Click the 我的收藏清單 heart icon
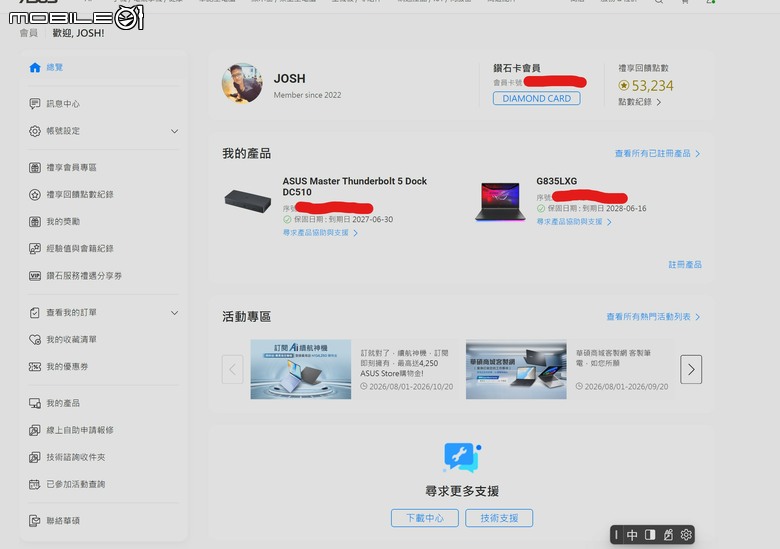Screen dimensions: 780x549 click(35, 340)
